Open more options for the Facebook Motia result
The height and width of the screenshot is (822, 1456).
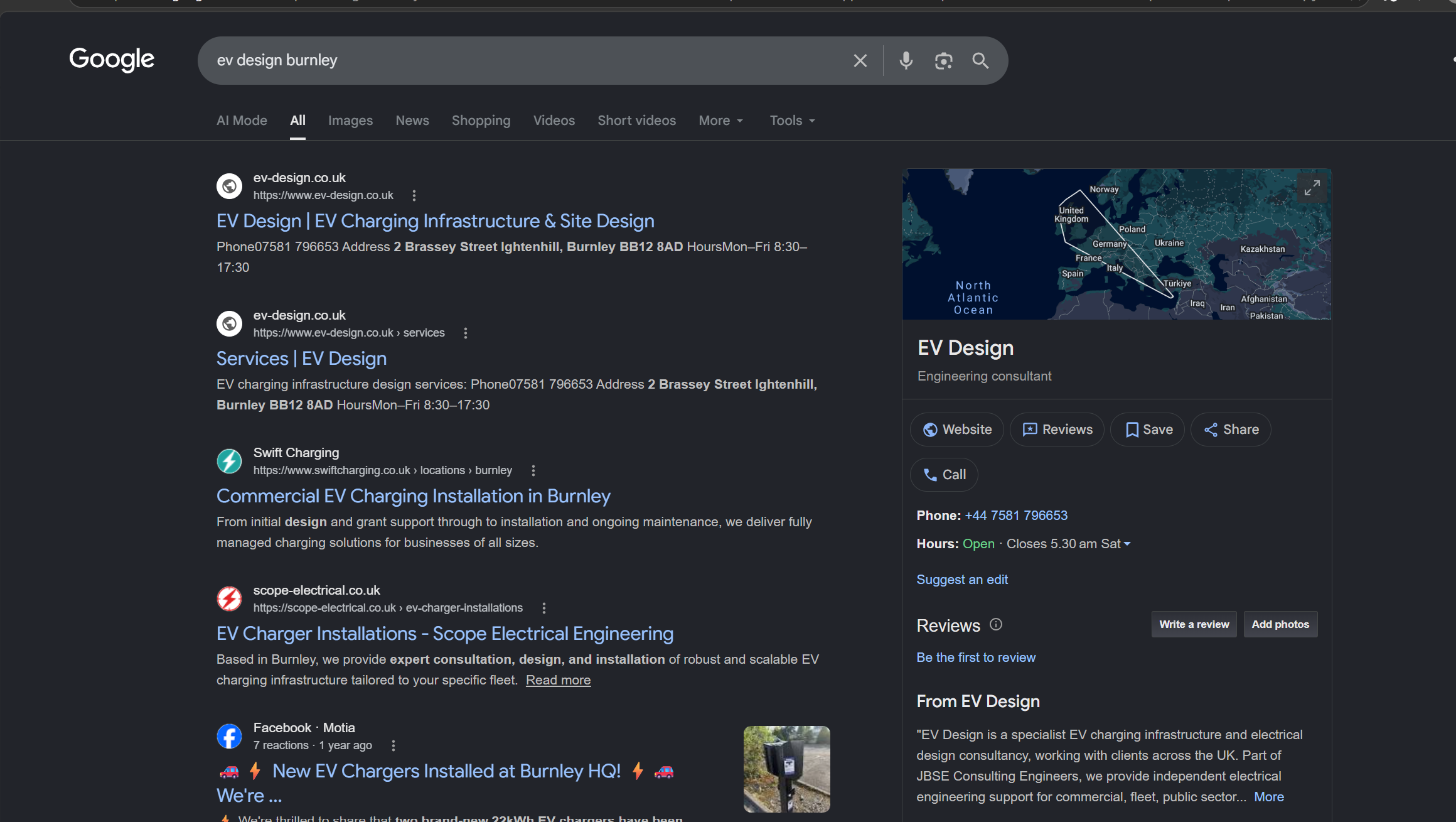[x=393, y=745]
